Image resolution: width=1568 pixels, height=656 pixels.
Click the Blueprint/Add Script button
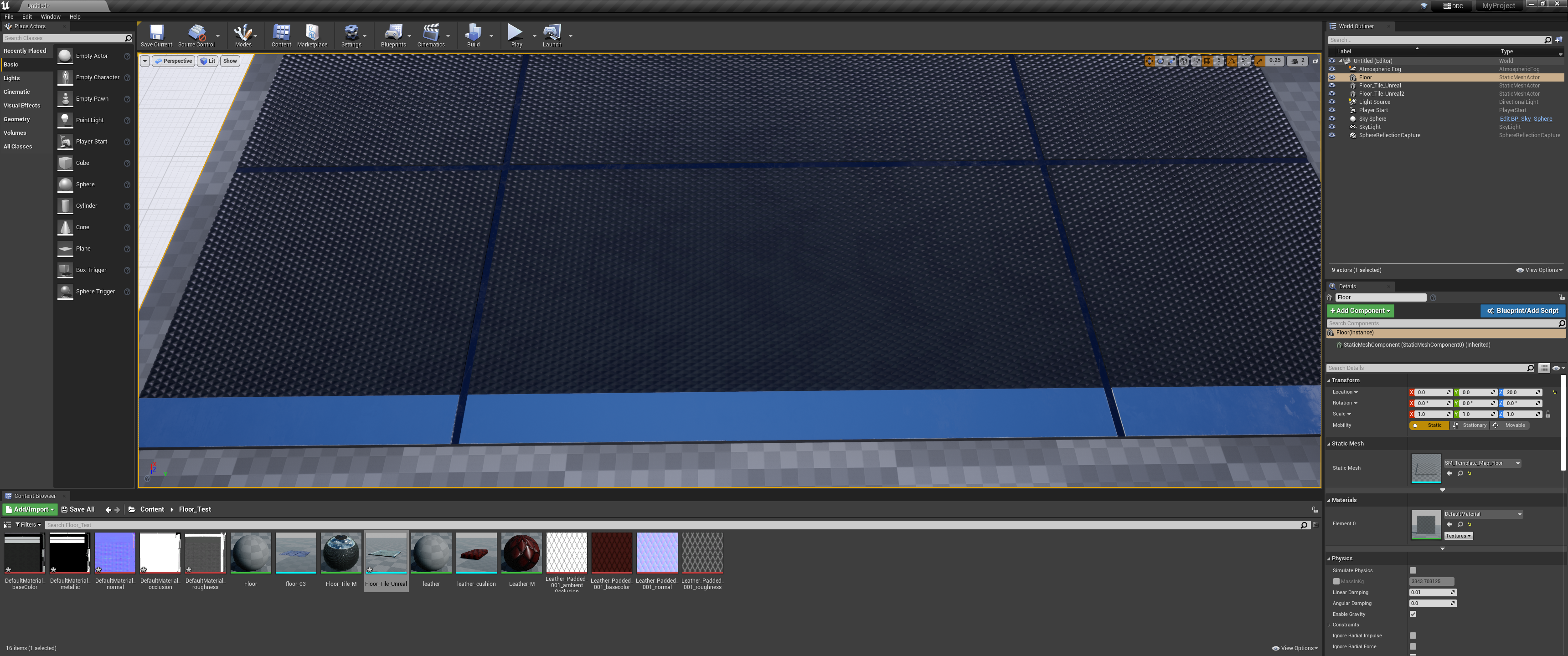coord(1522,311)
